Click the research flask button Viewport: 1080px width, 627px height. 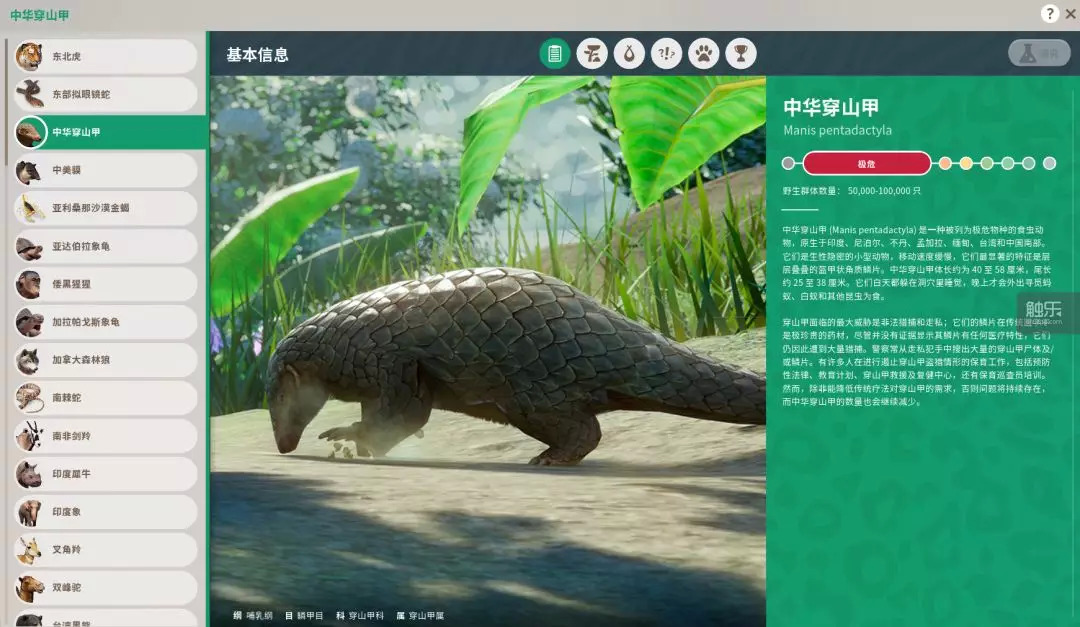click(1039, 54)
